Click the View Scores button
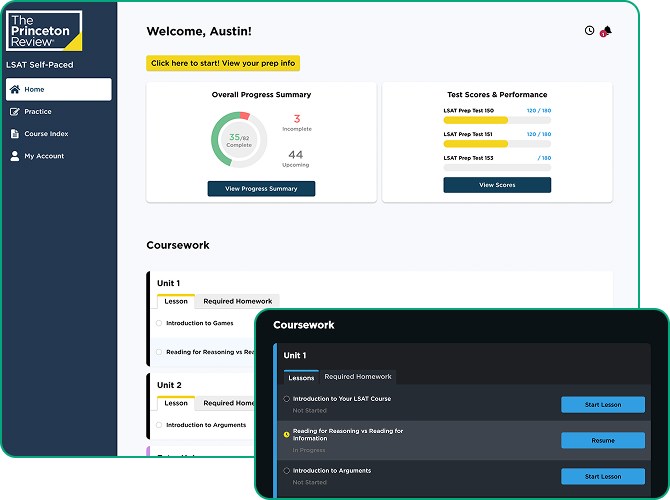The width and height of the screenshot is (670, 500). coord(497,185)
